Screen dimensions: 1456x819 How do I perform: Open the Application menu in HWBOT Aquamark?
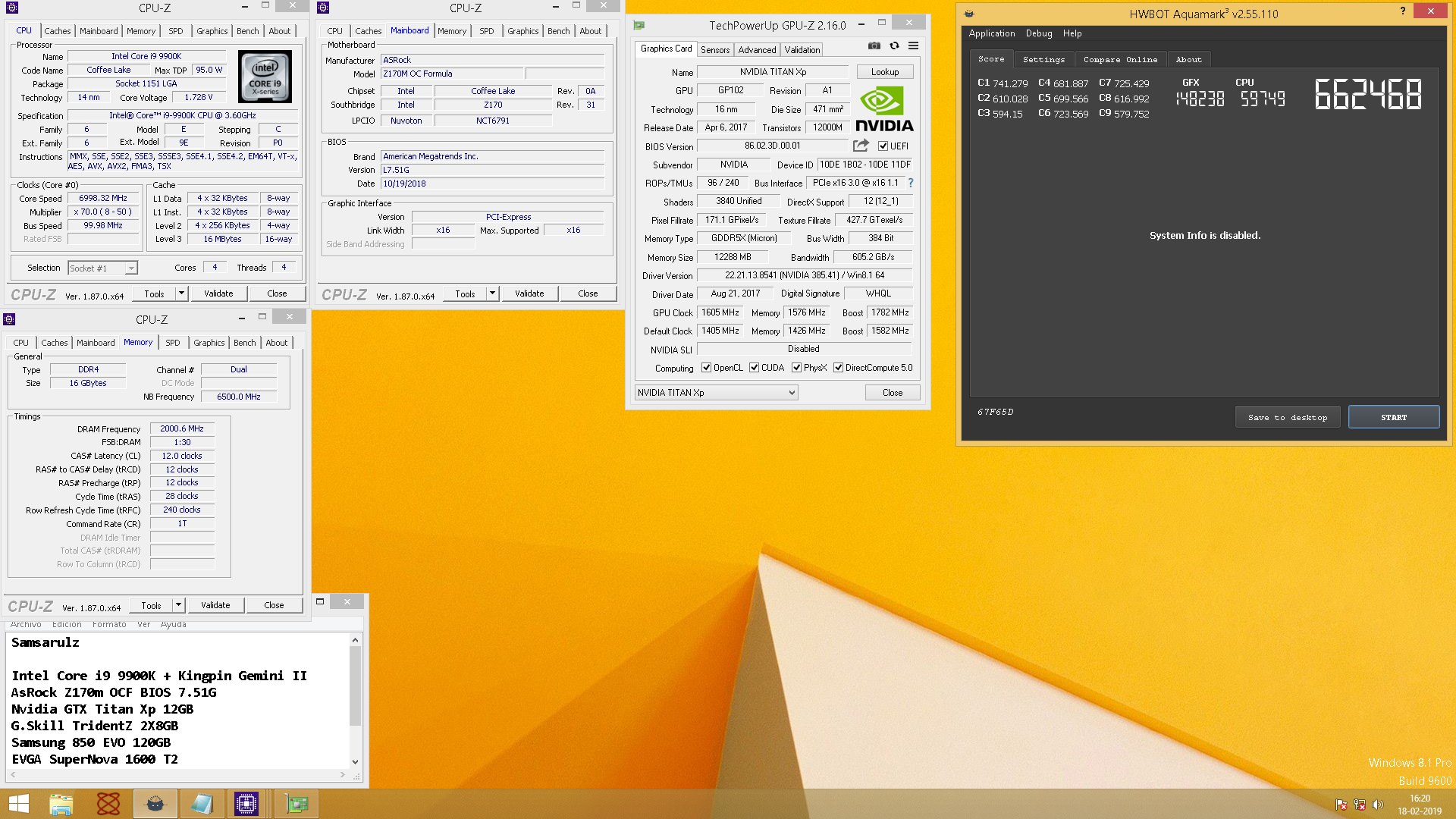tap(991, 33)
